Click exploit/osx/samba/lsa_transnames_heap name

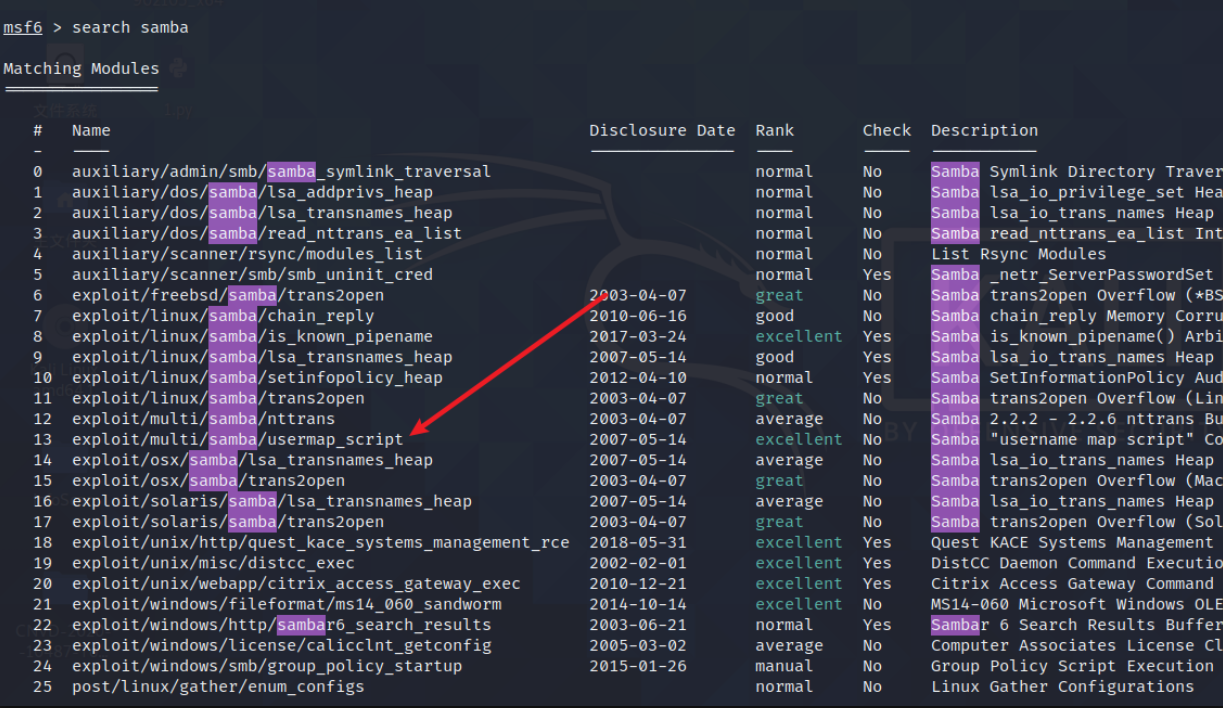[252, 460]
